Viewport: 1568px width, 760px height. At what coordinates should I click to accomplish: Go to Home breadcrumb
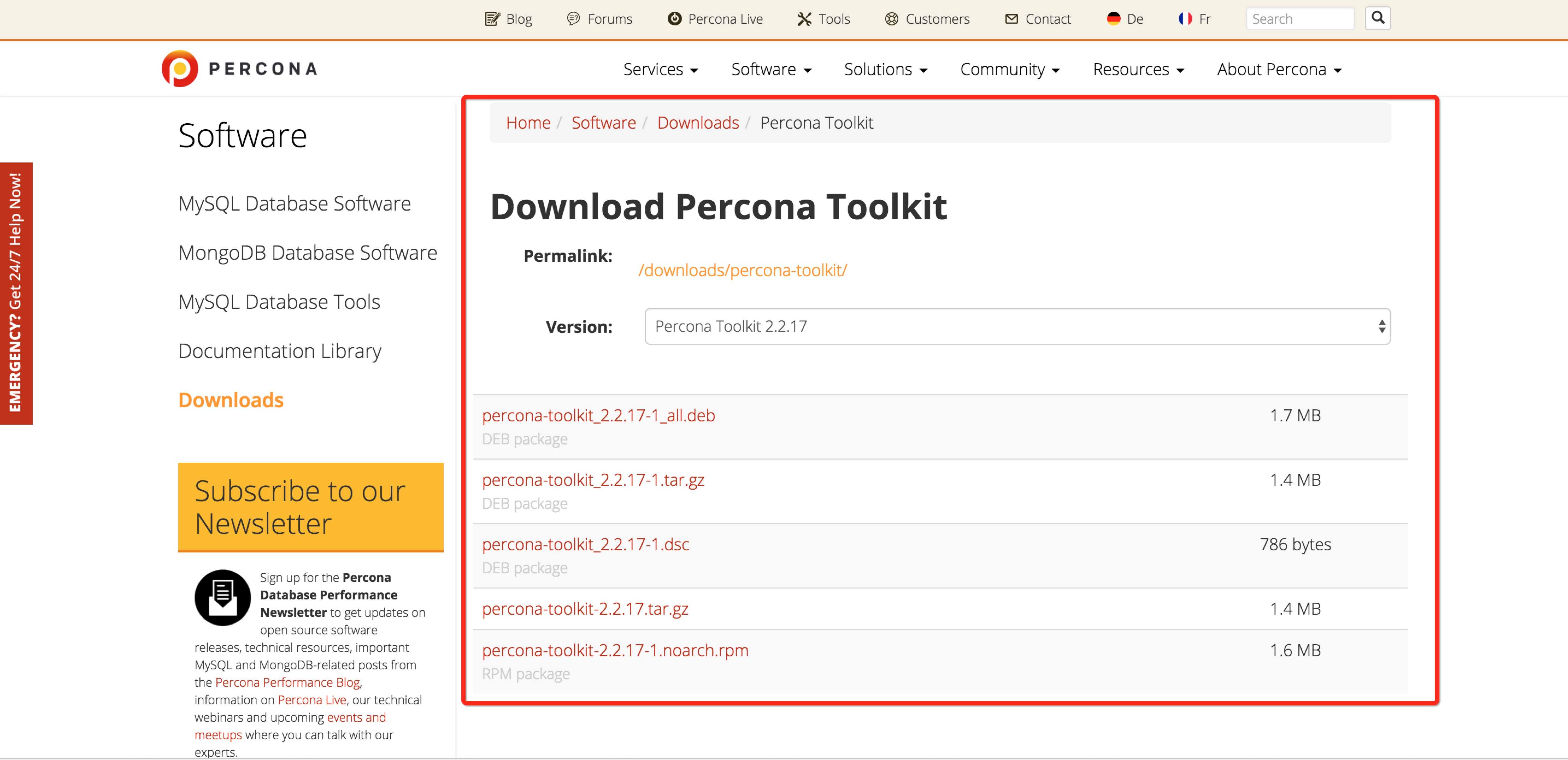(x=528, y=122)
